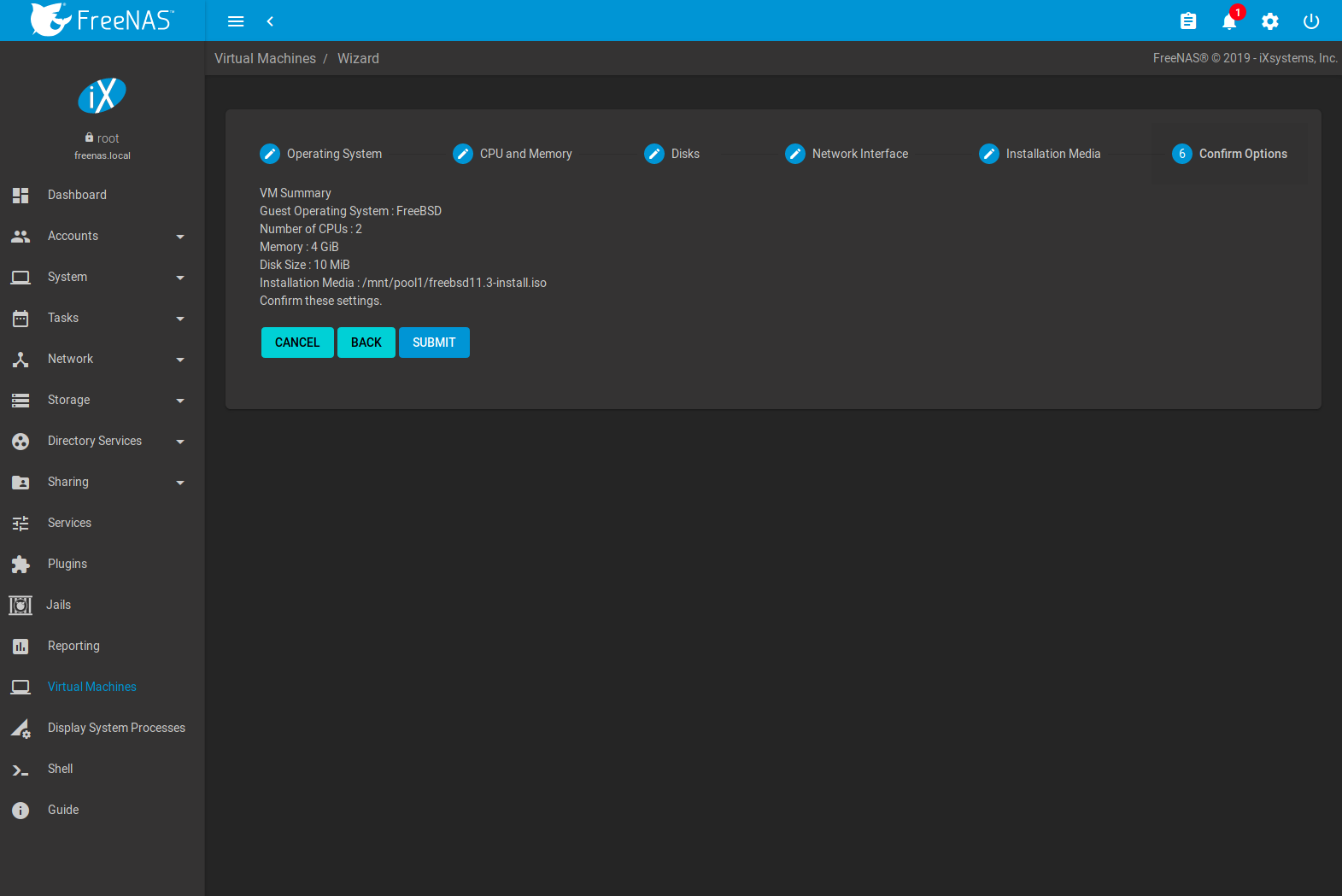Click the Shell prompt icon
Viewport: 1342px width, 896px height.
coord(21,770)
